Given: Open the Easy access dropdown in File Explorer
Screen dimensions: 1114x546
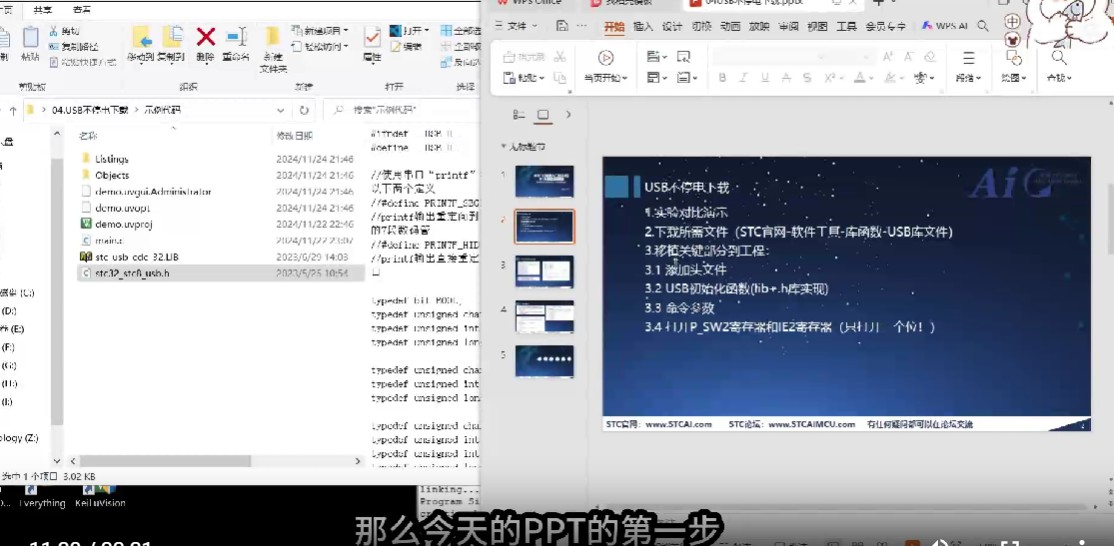Looking at the screenshot, I should pyautogui.click(x=320, y=46).
